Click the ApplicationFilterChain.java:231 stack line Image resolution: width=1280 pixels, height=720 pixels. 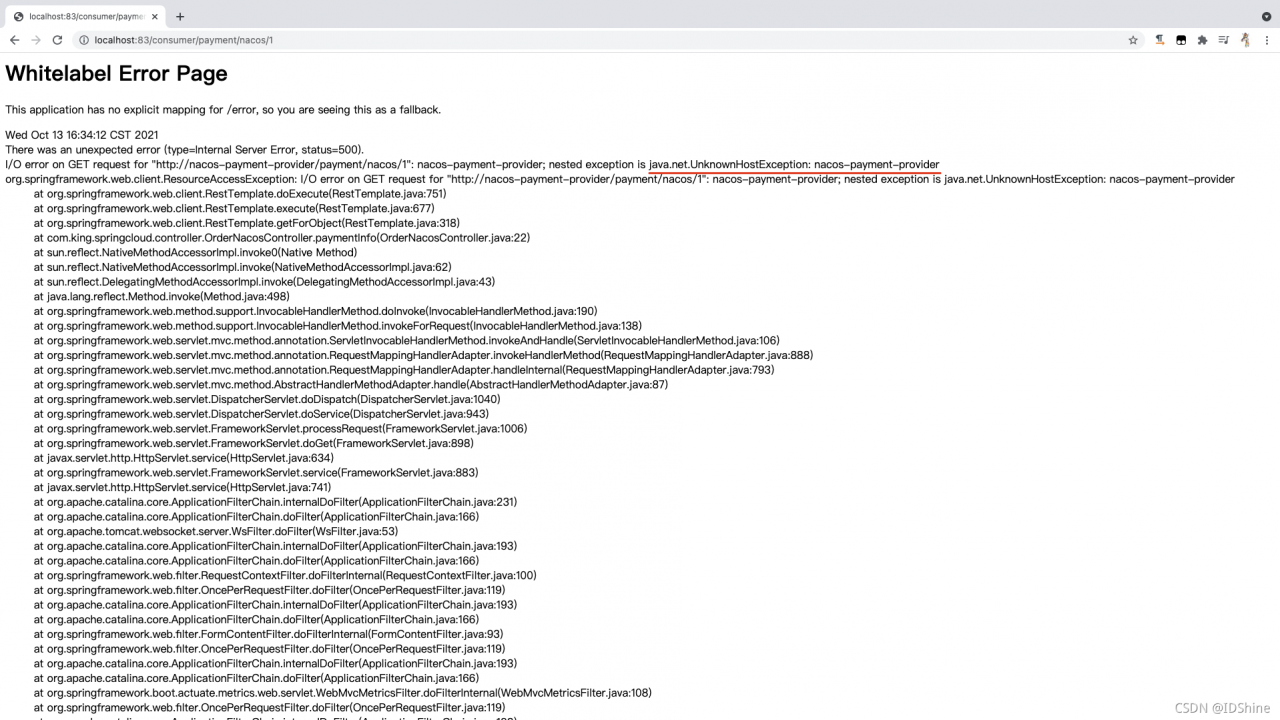coord(275,502)
